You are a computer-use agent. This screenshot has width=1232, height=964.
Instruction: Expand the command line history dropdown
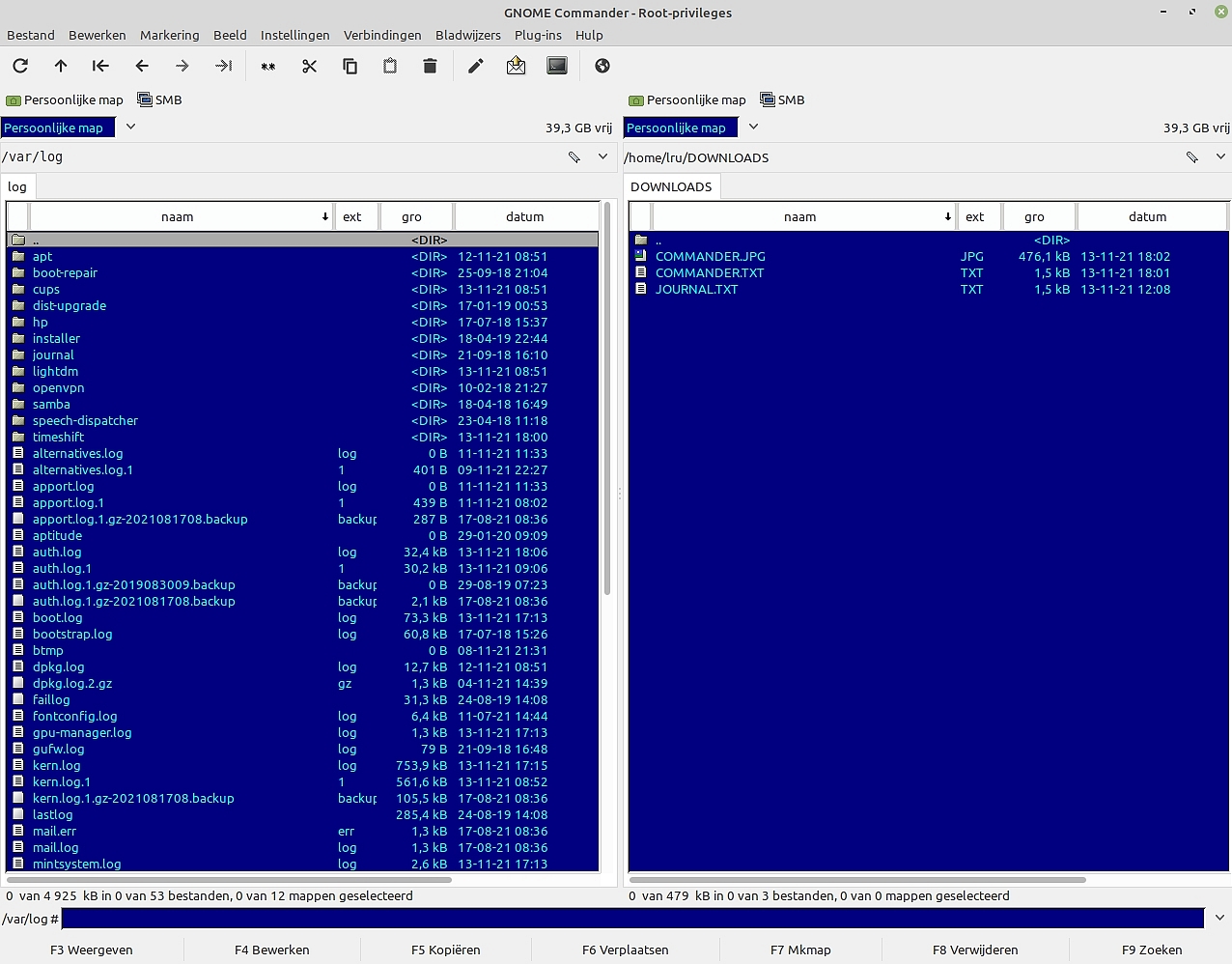pyautogui.click(x=1219, y=918)
